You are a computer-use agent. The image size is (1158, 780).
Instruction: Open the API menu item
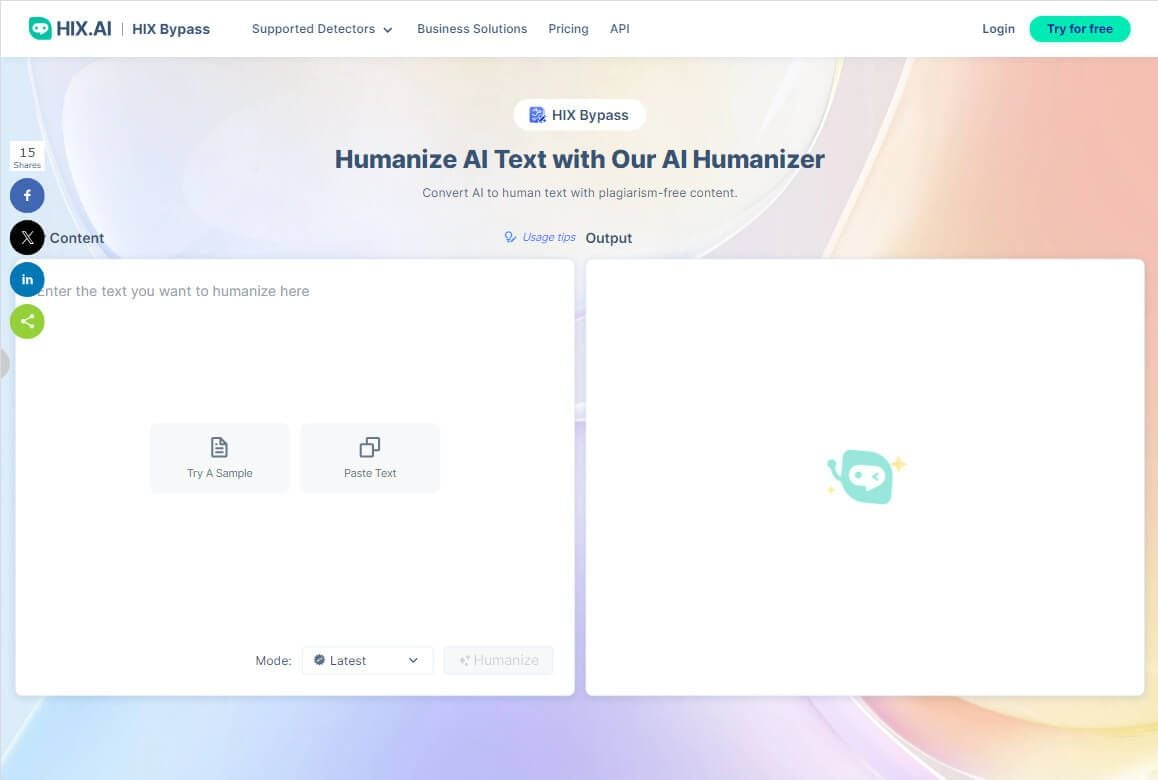tap(620, 29)
